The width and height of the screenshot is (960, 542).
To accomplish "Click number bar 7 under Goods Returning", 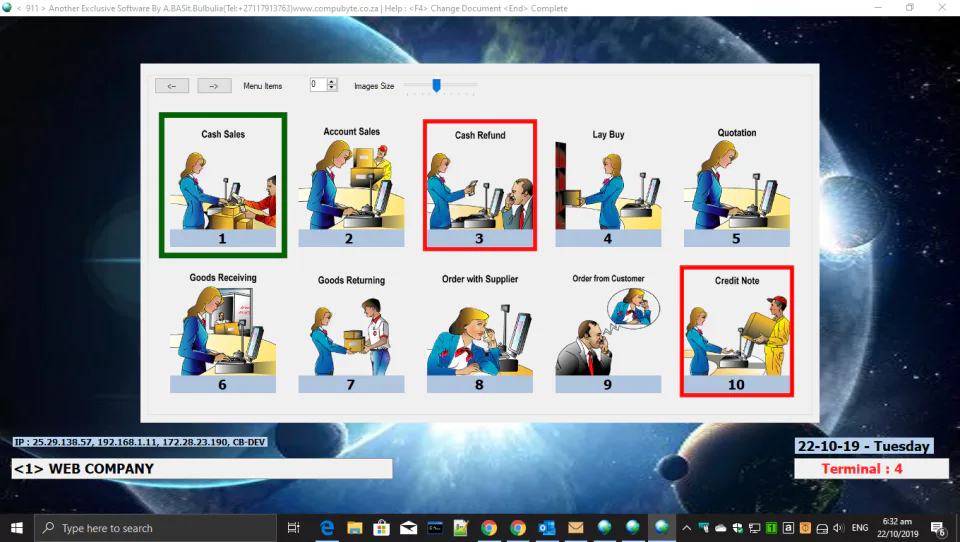I will pyautogui.click(x=351, y=384).
